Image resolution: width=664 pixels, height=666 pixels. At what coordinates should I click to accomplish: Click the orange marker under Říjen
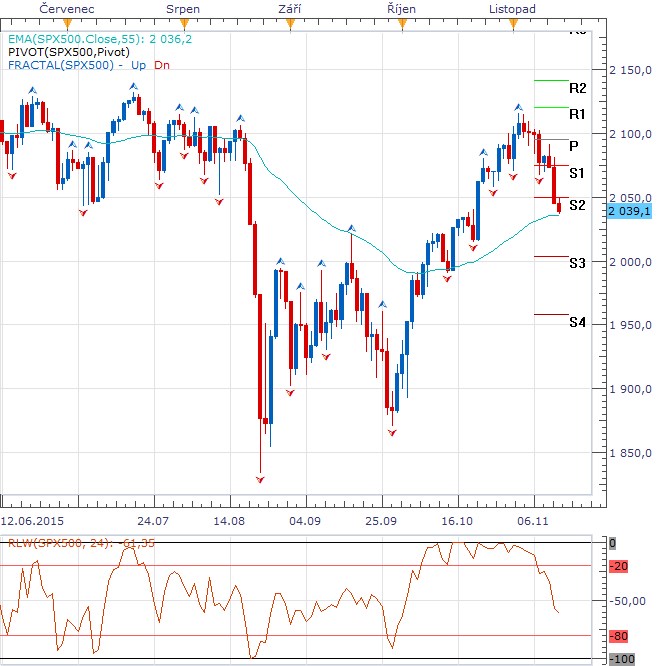click(401, 22)
